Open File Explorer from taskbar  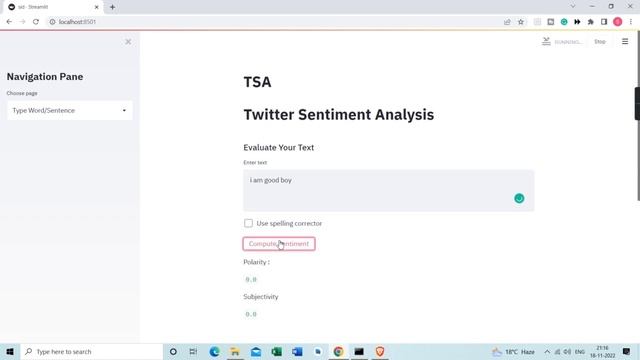pyautogui.click(x=235, y=351)
